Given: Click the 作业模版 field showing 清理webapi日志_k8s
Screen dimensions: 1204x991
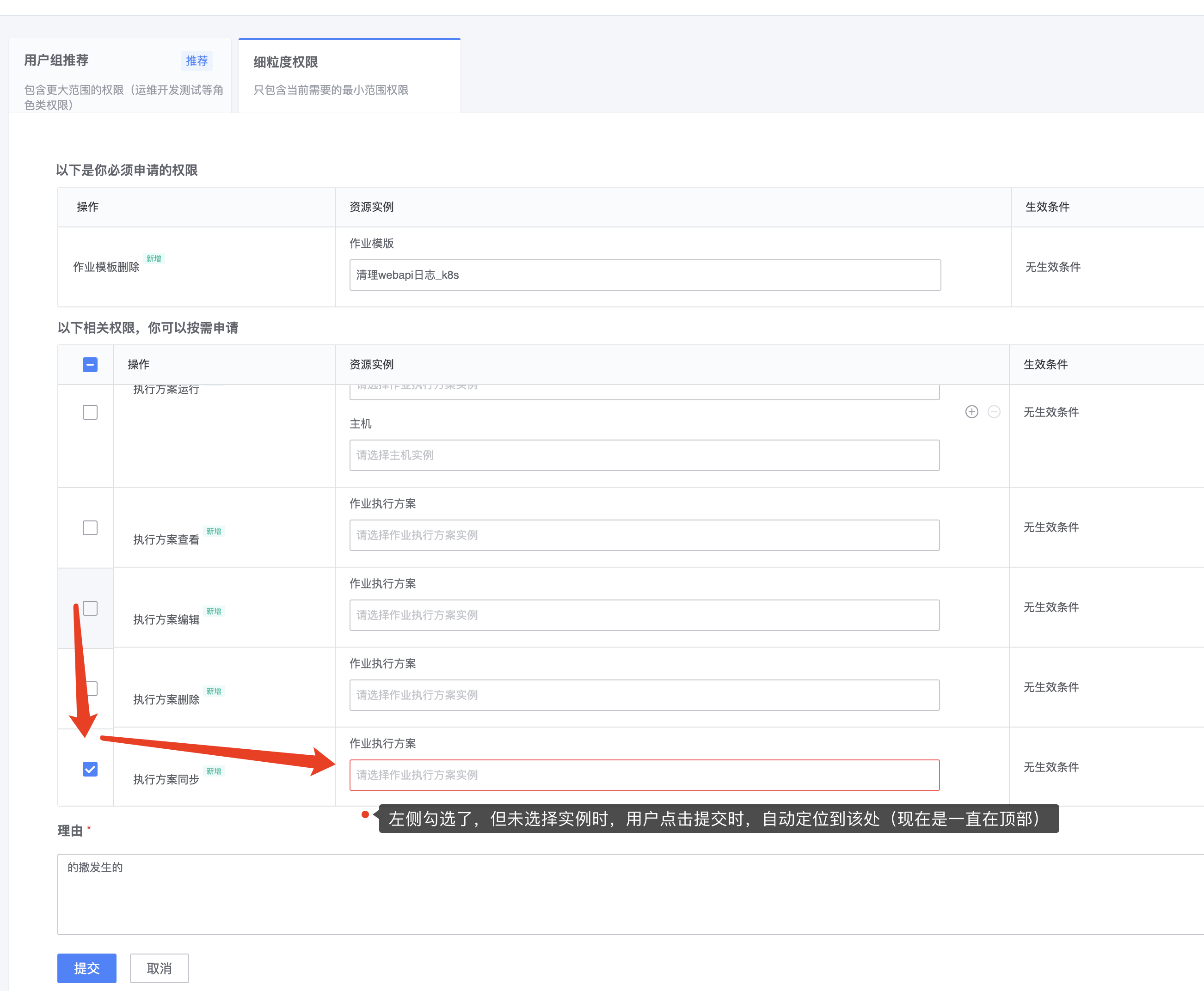Looking at the screenshot, I should click(x=644, y=275).
